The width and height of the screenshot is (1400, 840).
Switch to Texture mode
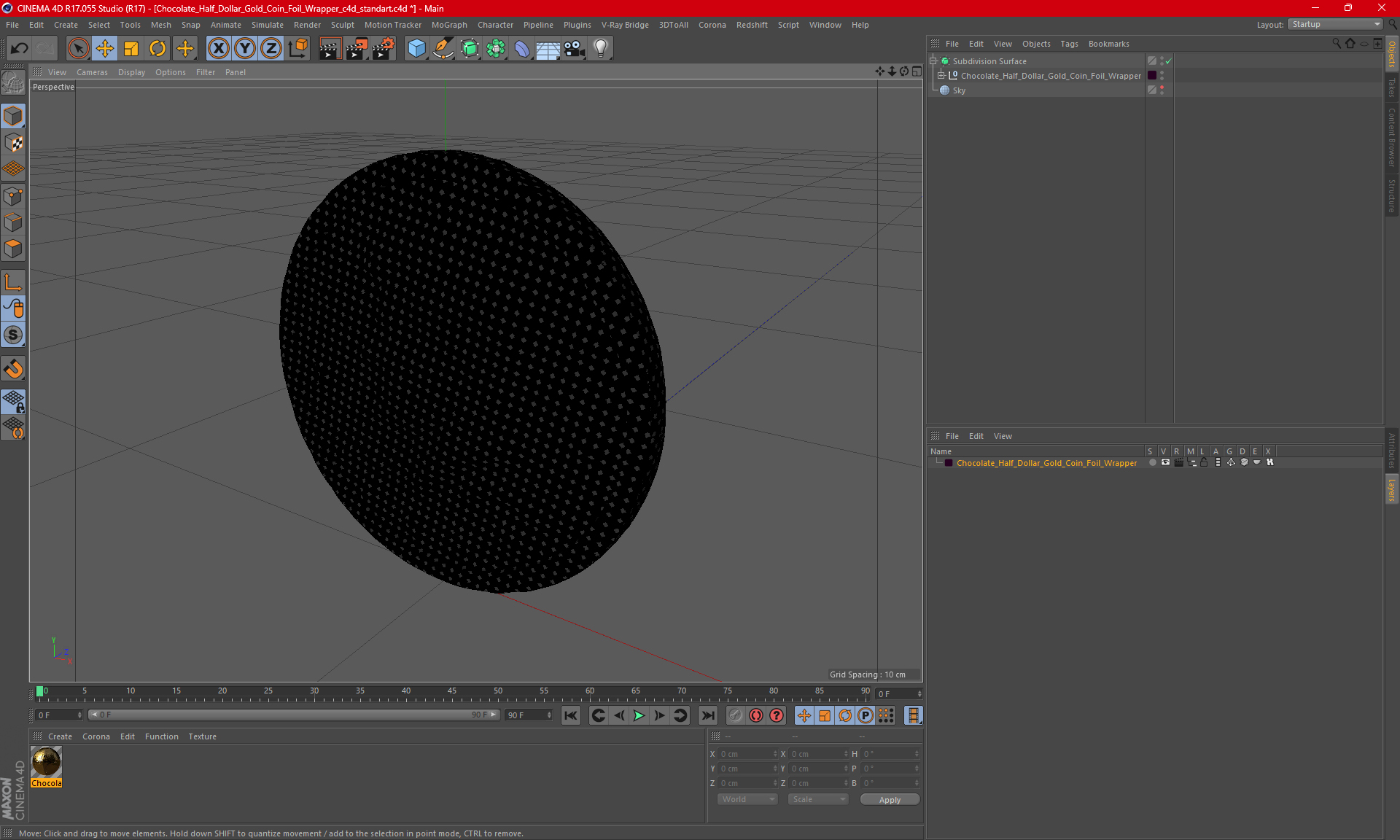tap(13, 143)
